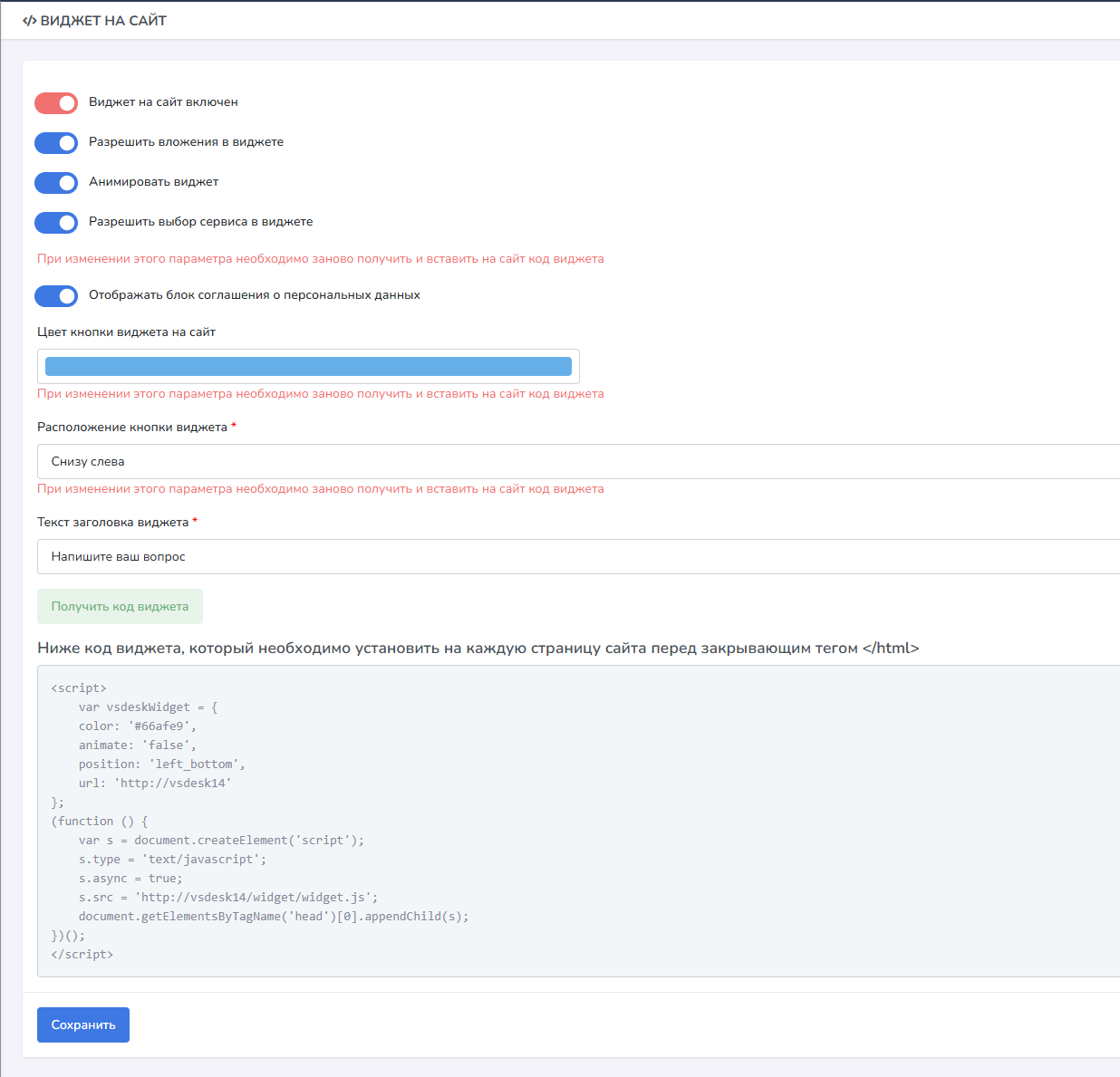Toggle 'Разрешить выбор сервиса в виджете' switch

click(56, 223)
